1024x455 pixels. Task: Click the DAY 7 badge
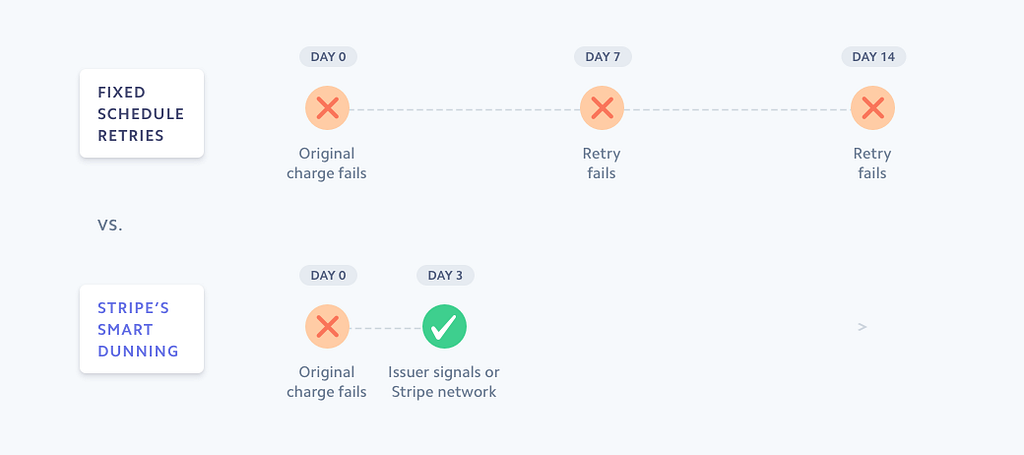pyautogui.click(x=603, y=57)
